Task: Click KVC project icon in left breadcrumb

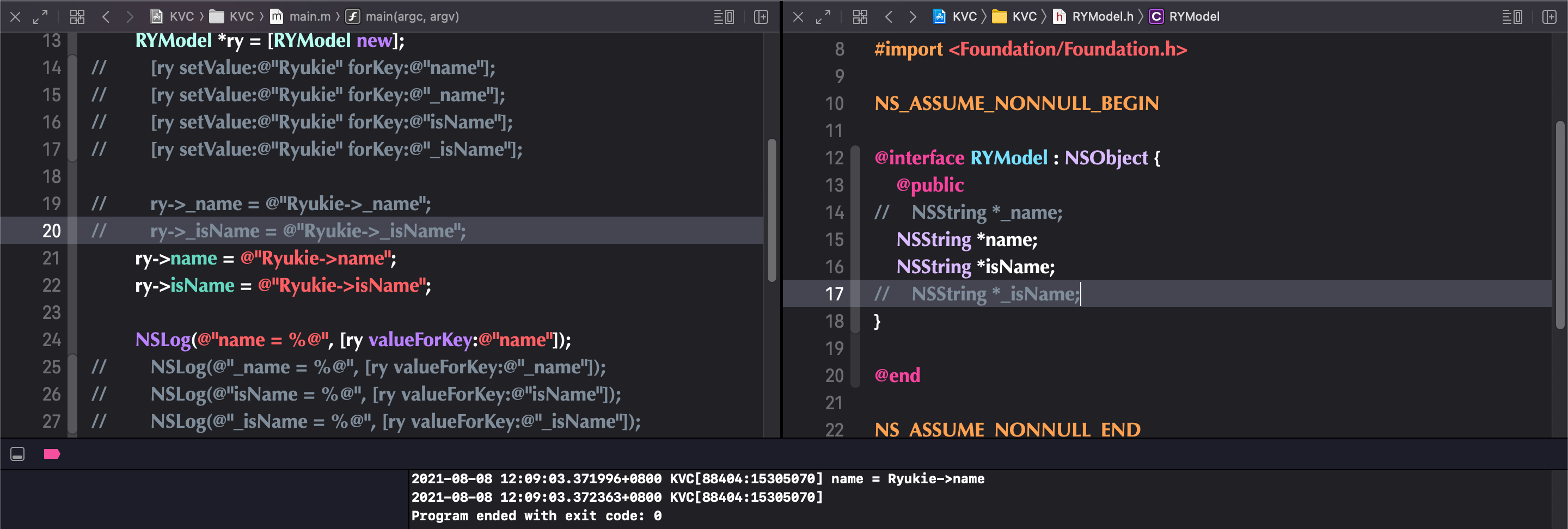Action: [x=156, y=16]
